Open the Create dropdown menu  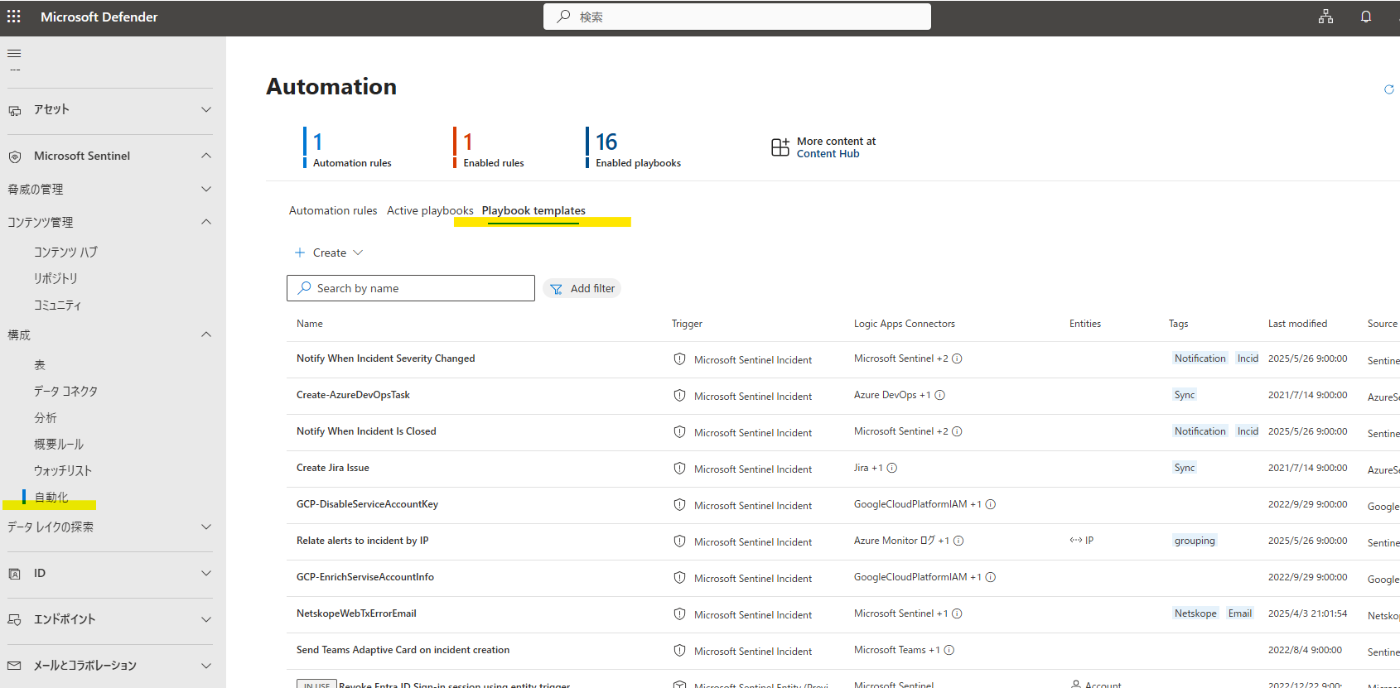click(329, 253)
